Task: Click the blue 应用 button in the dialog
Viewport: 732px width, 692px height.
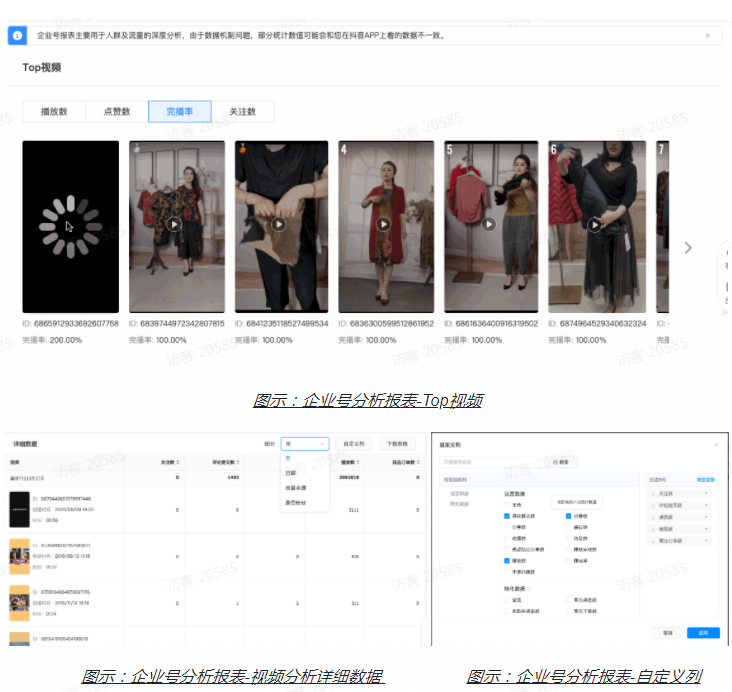Action: 703,633
